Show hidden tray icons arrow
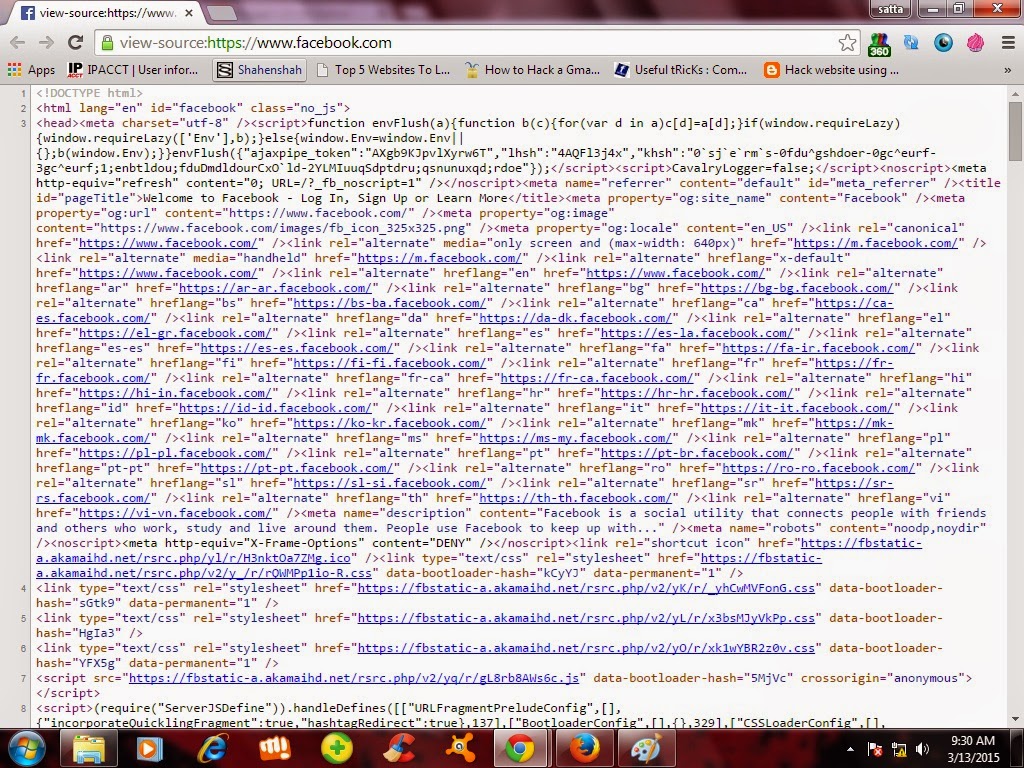Viewport: 1024px width, 768px height. [850, 750]
